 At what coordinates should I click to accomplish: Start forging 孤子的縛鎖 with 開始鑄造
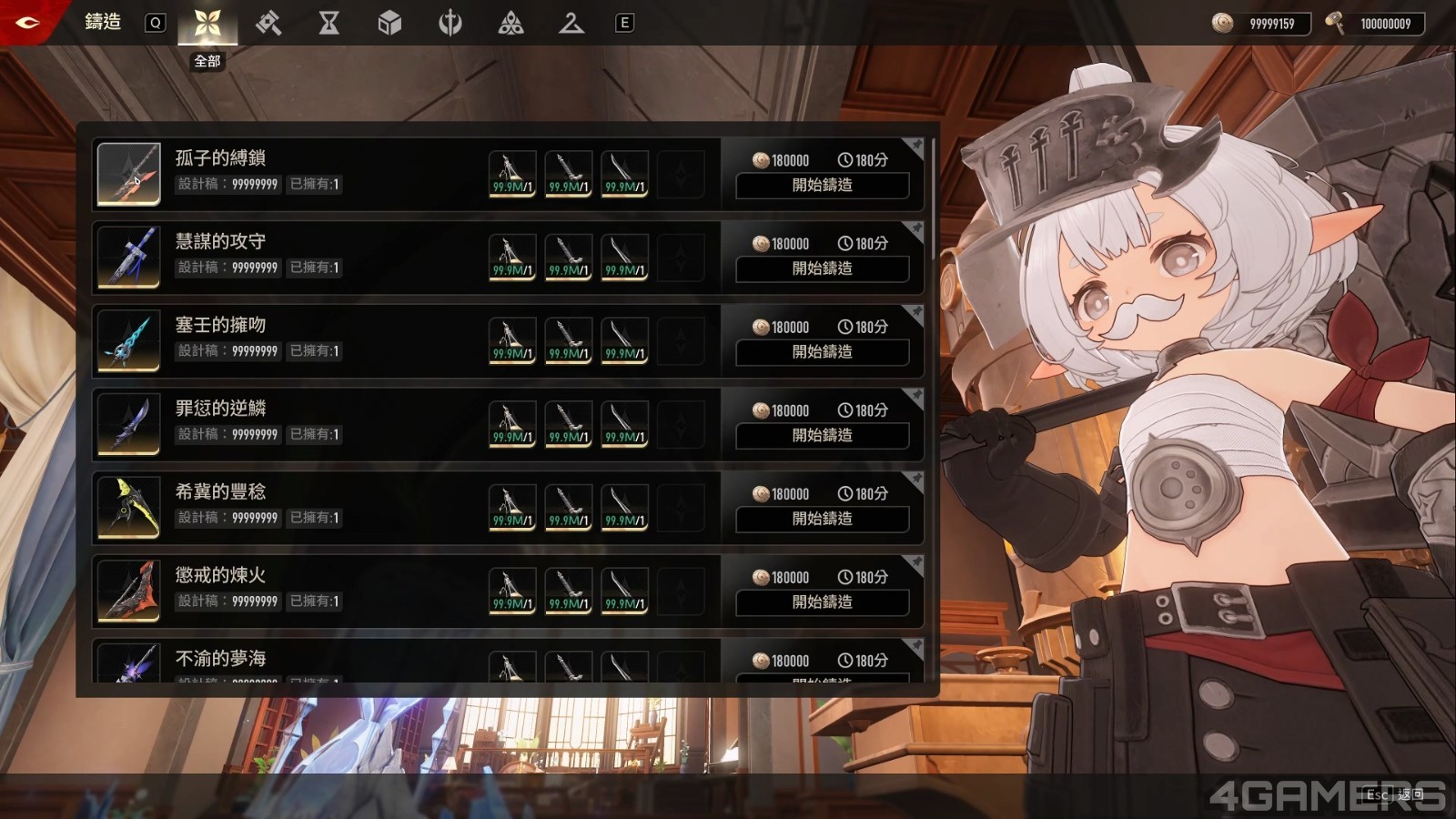pos(822,185)
